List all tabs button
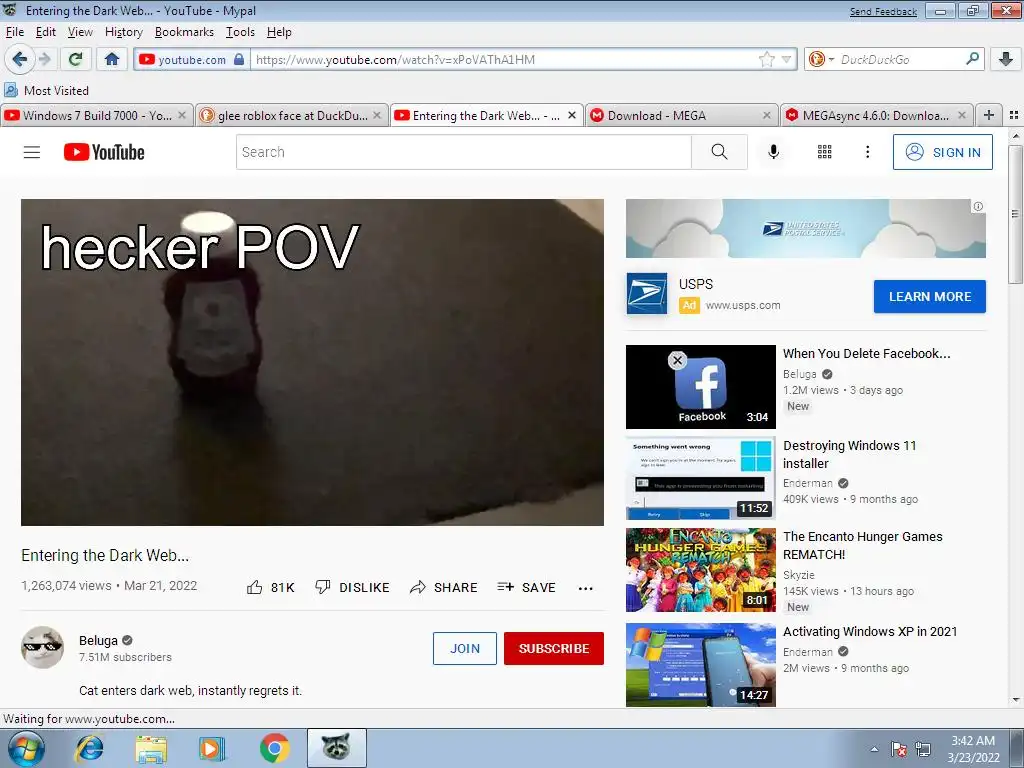The image size is (1024, 768). (1014, 115)
